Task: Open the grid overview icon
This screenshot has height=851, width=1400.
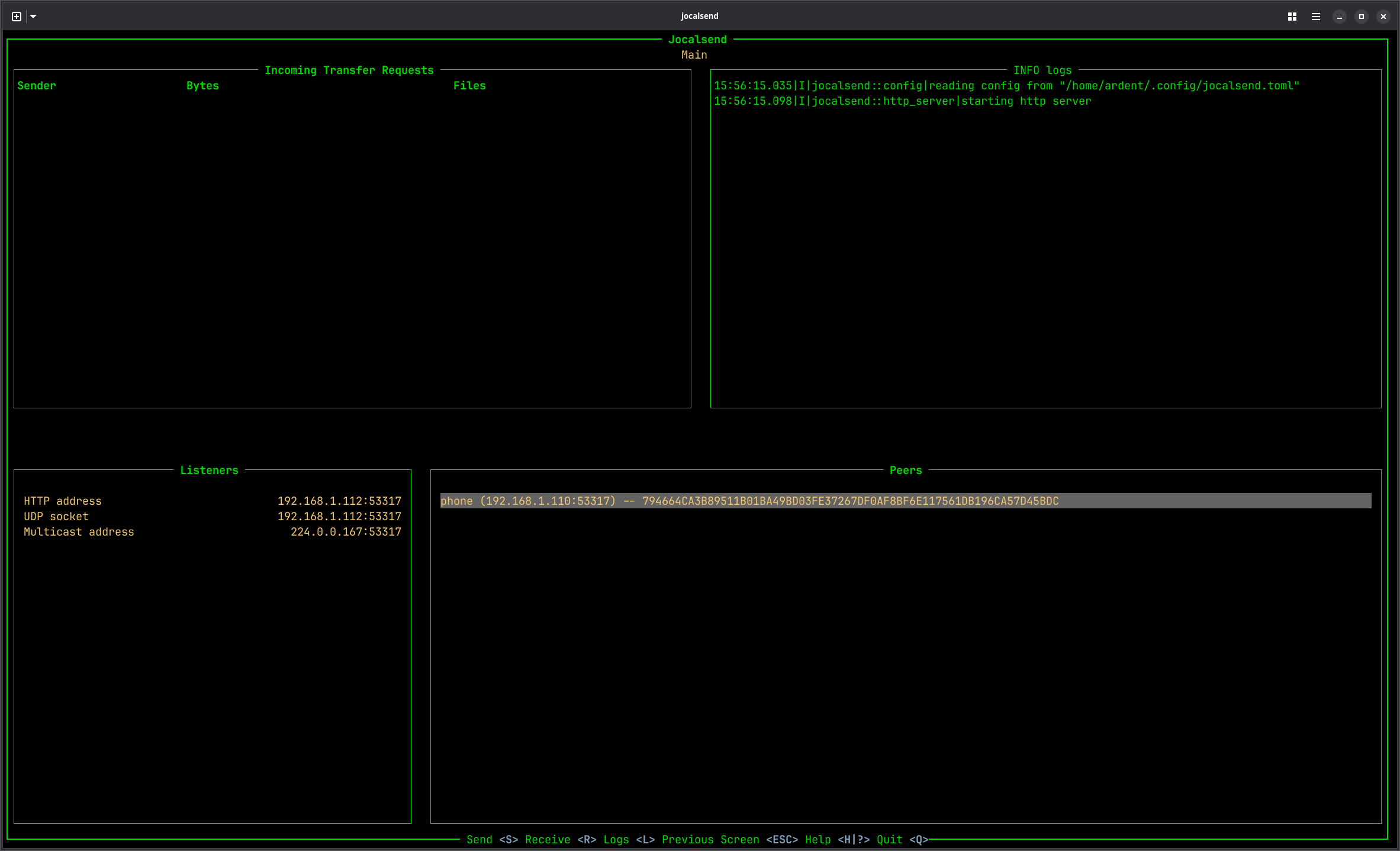Action: (x=1292, y=17)
